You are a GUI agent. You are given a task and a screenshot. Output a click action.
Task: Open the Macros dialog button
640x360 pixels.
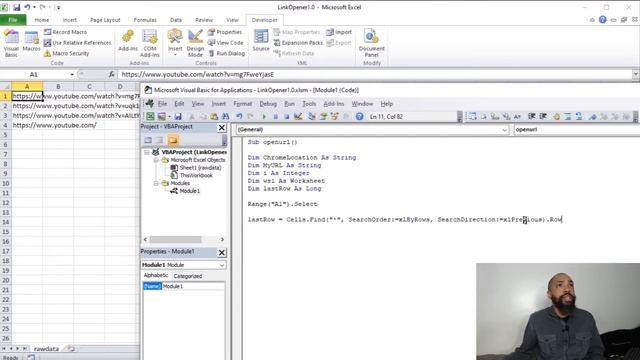click(31, 41)
